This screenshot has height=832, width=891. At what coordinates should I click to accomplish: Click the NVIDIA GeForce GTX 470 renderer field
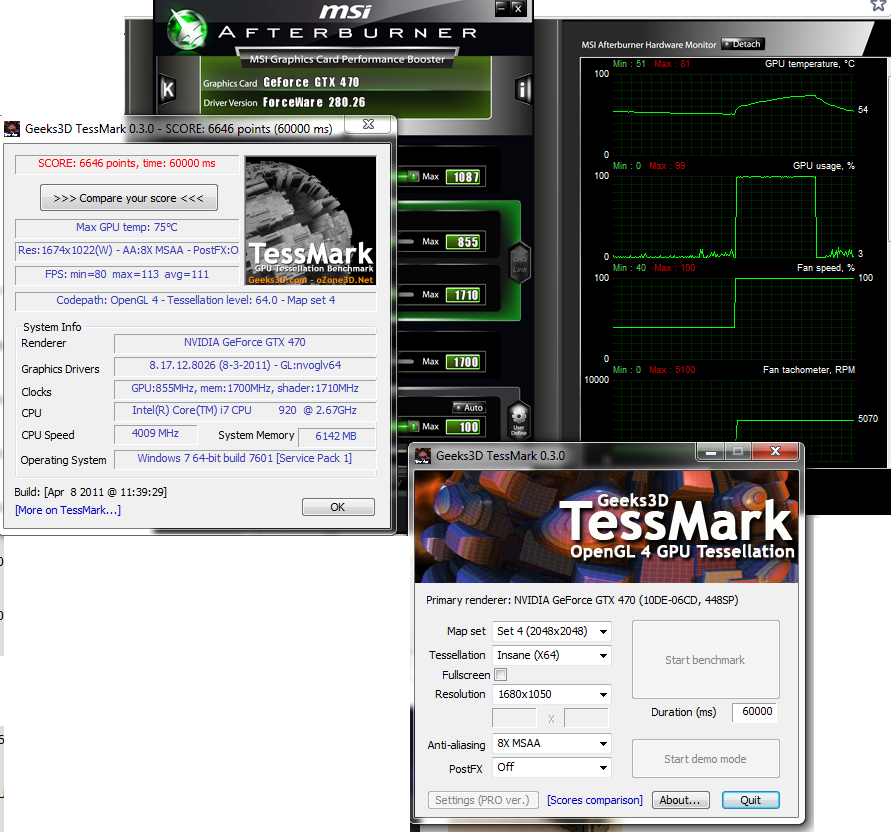pyautogui.click(x=244, y=343)
